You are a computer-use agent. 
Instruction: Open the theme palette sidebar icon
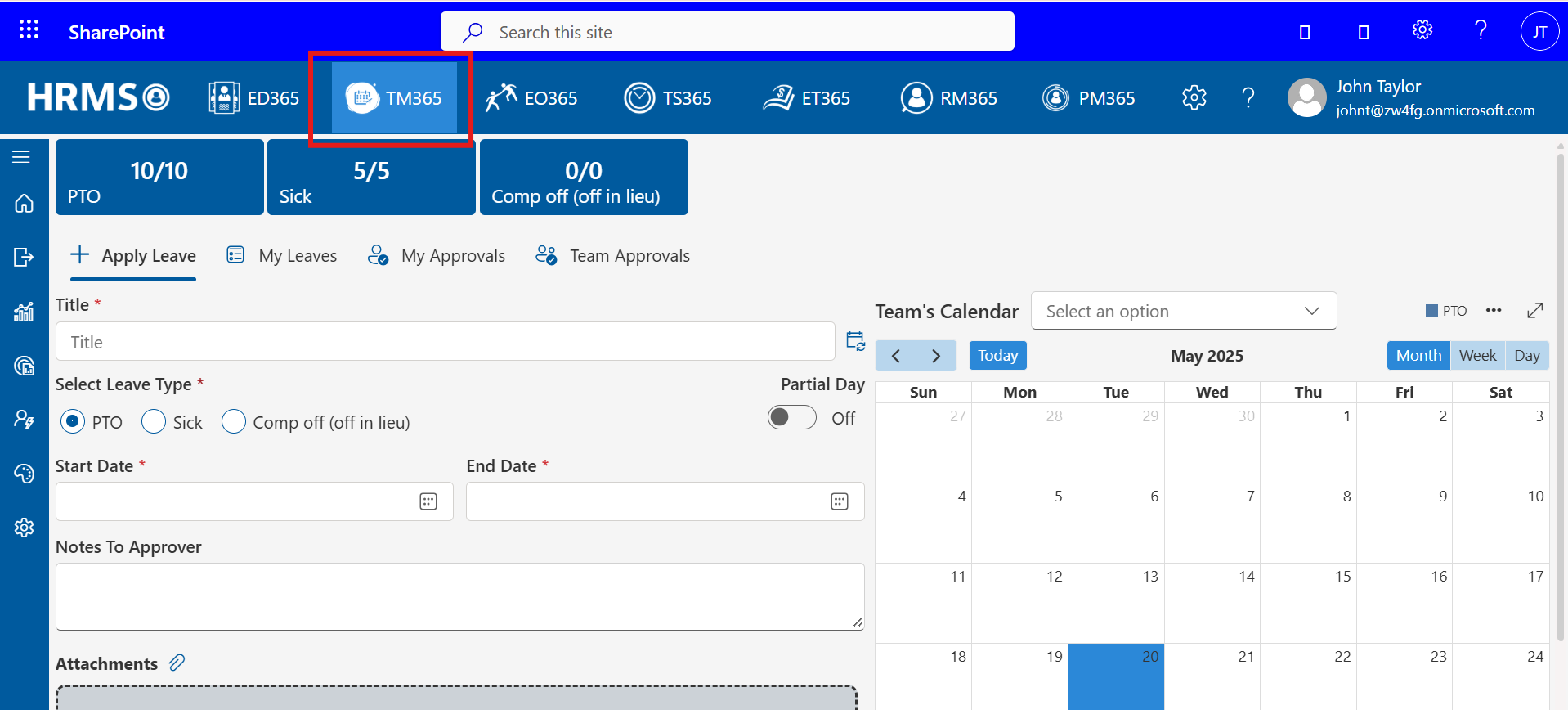(24, 474)
